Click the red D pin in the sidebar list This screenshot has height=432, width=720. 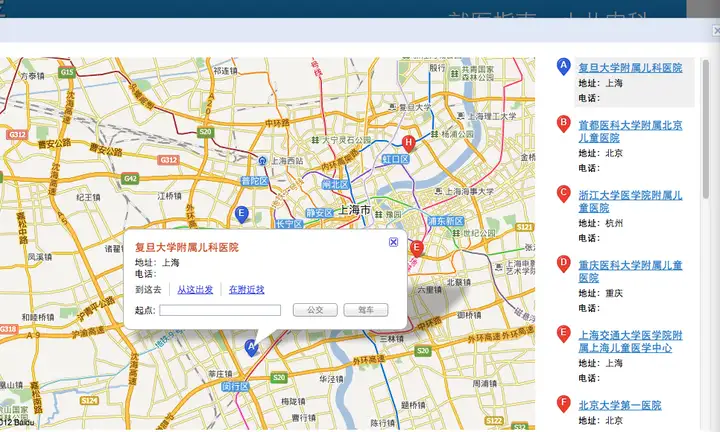(x=563, y=264)
